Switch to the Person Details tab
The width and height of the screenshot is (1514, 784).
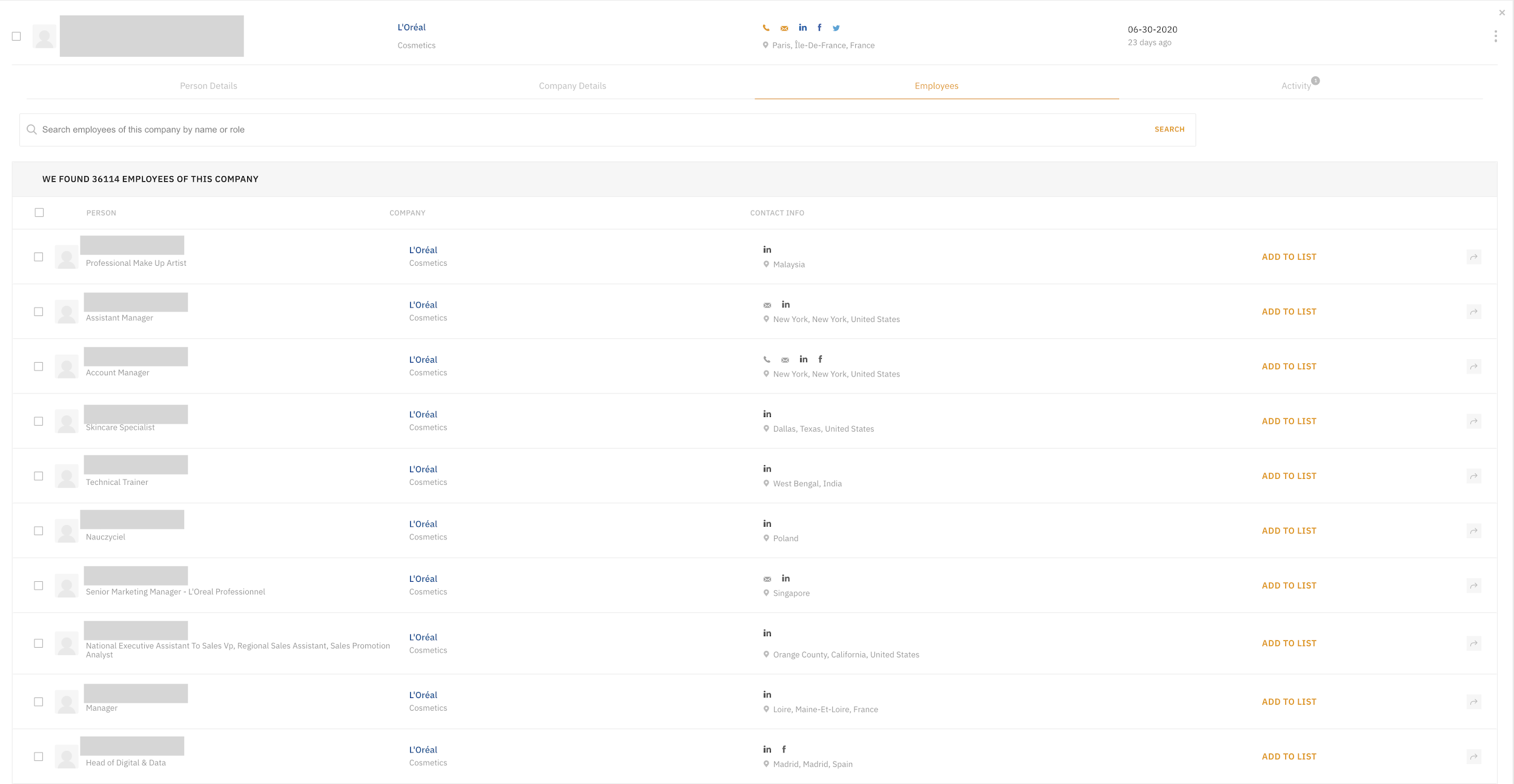[x=208, y=86]
